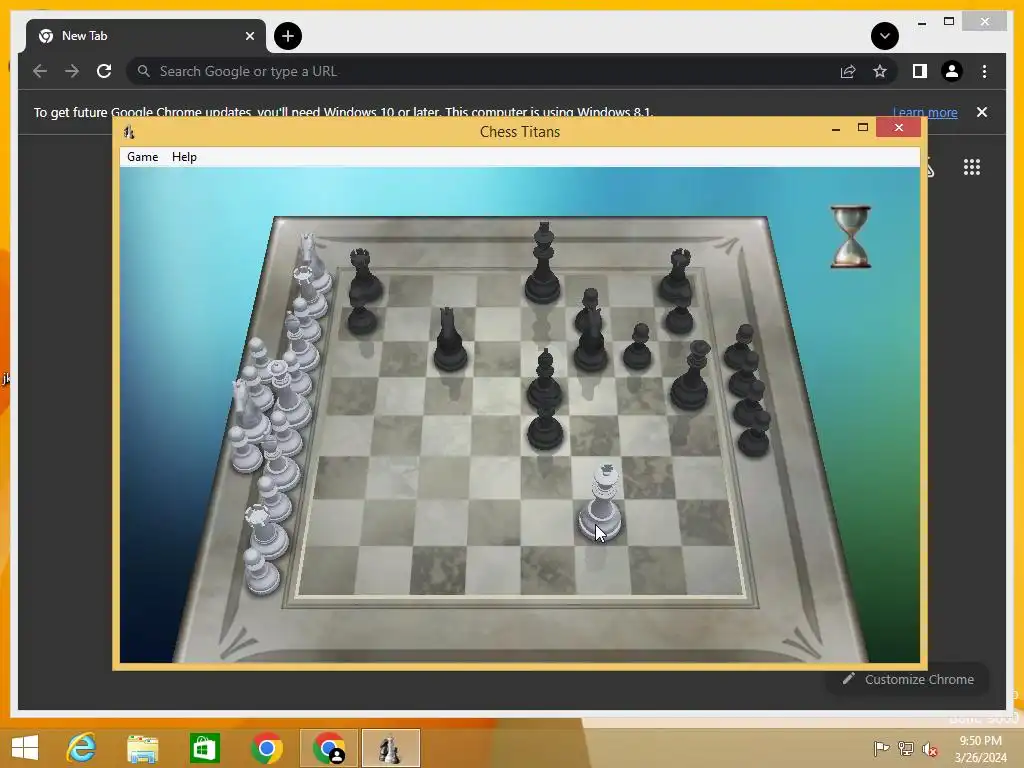Toggle the Chrome side panel

(920, 71)
